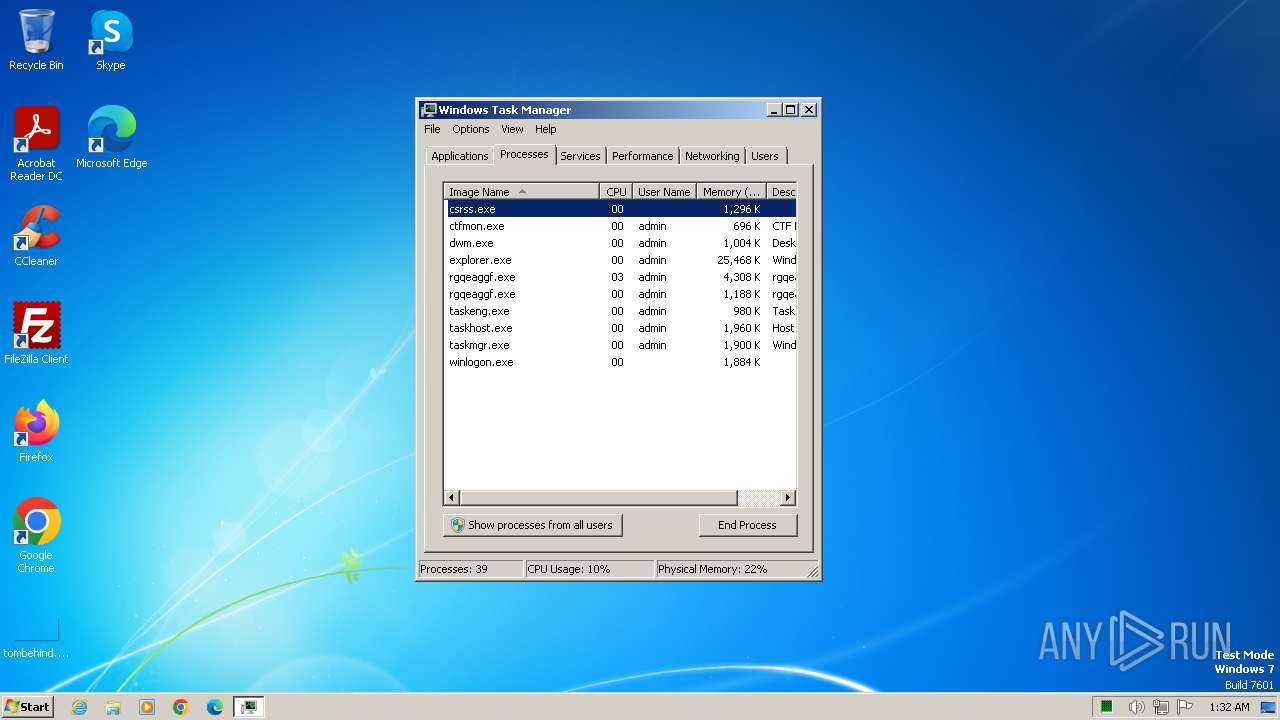
Task: Sort by the CPU column header
Action: (616, 192)
